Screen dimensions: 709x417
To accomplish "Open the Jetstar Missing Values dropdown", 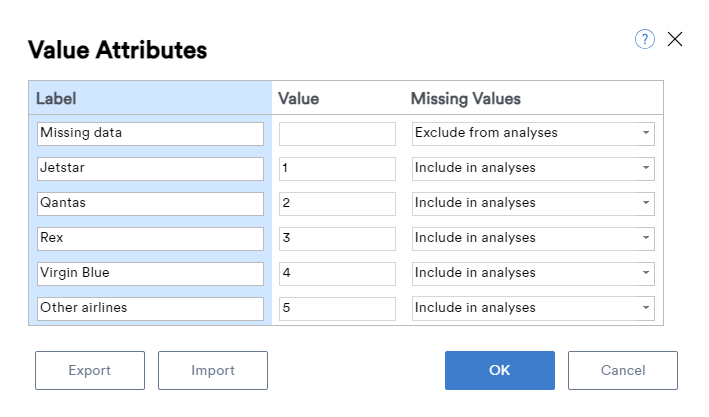I will click(533, 168).
